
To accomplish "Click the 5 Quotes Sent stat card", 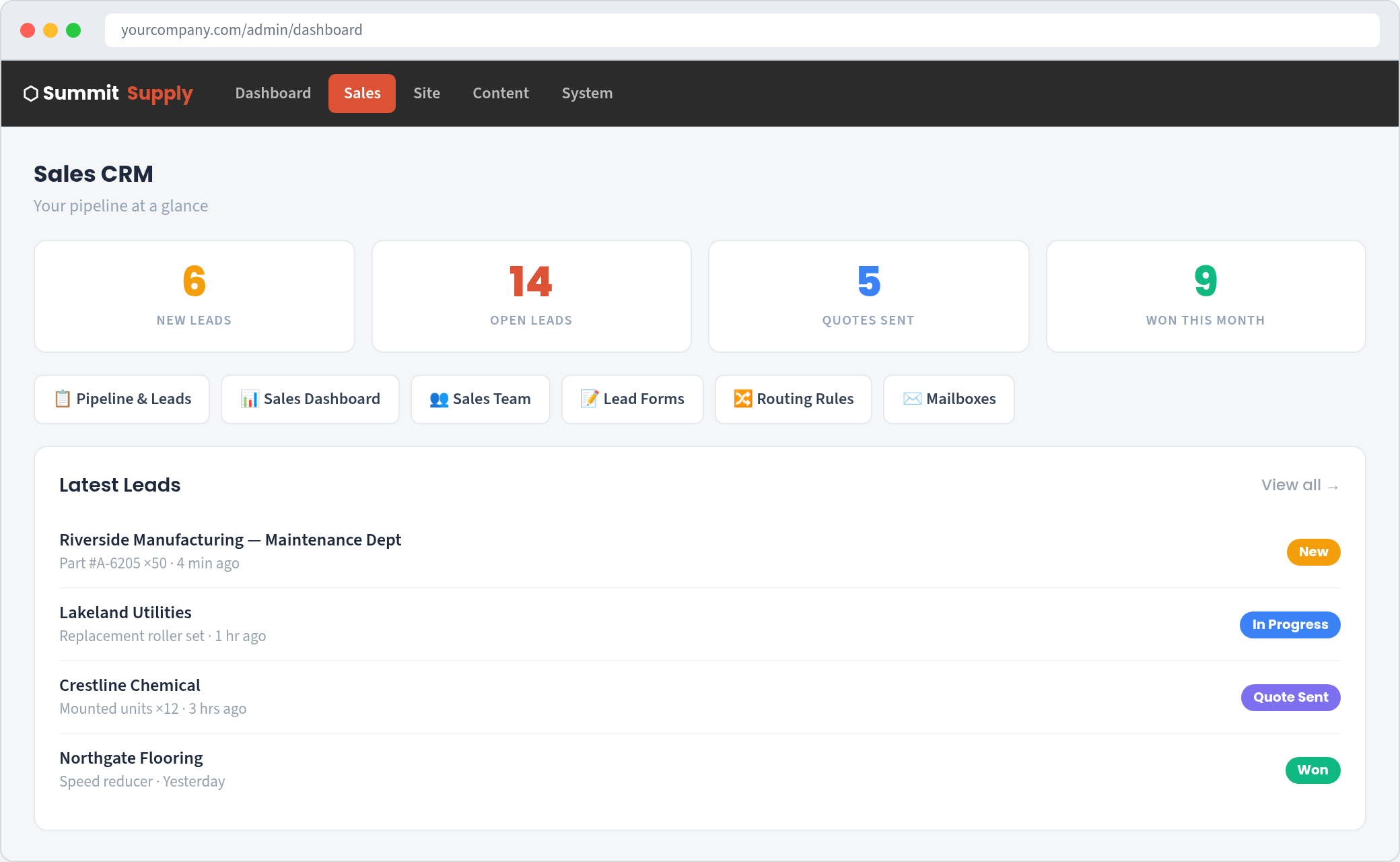I will (869, 296).
